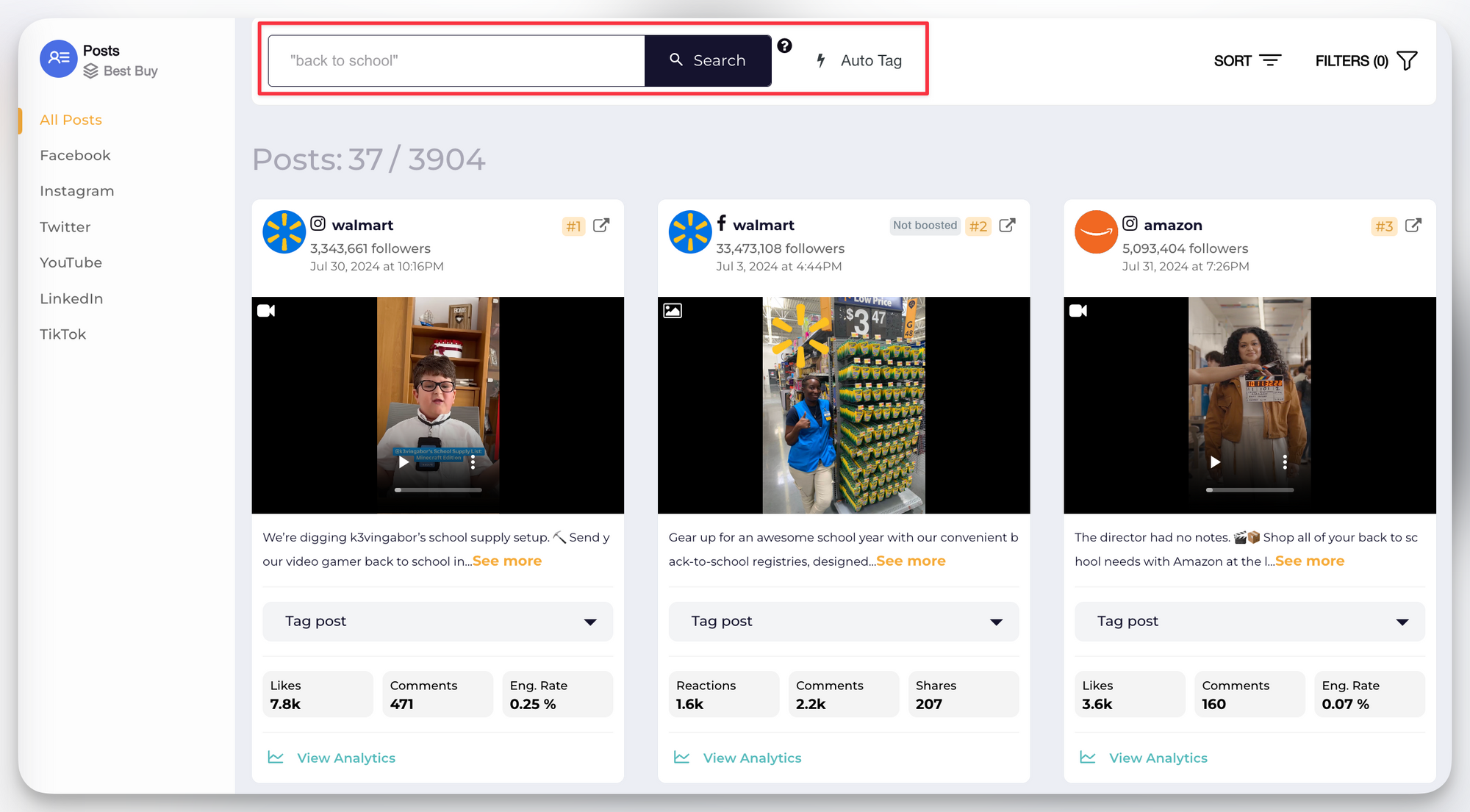This screenshot has width=1470, height=812.
Task: Click the image type icon on post #2
Action: [673, 311]
